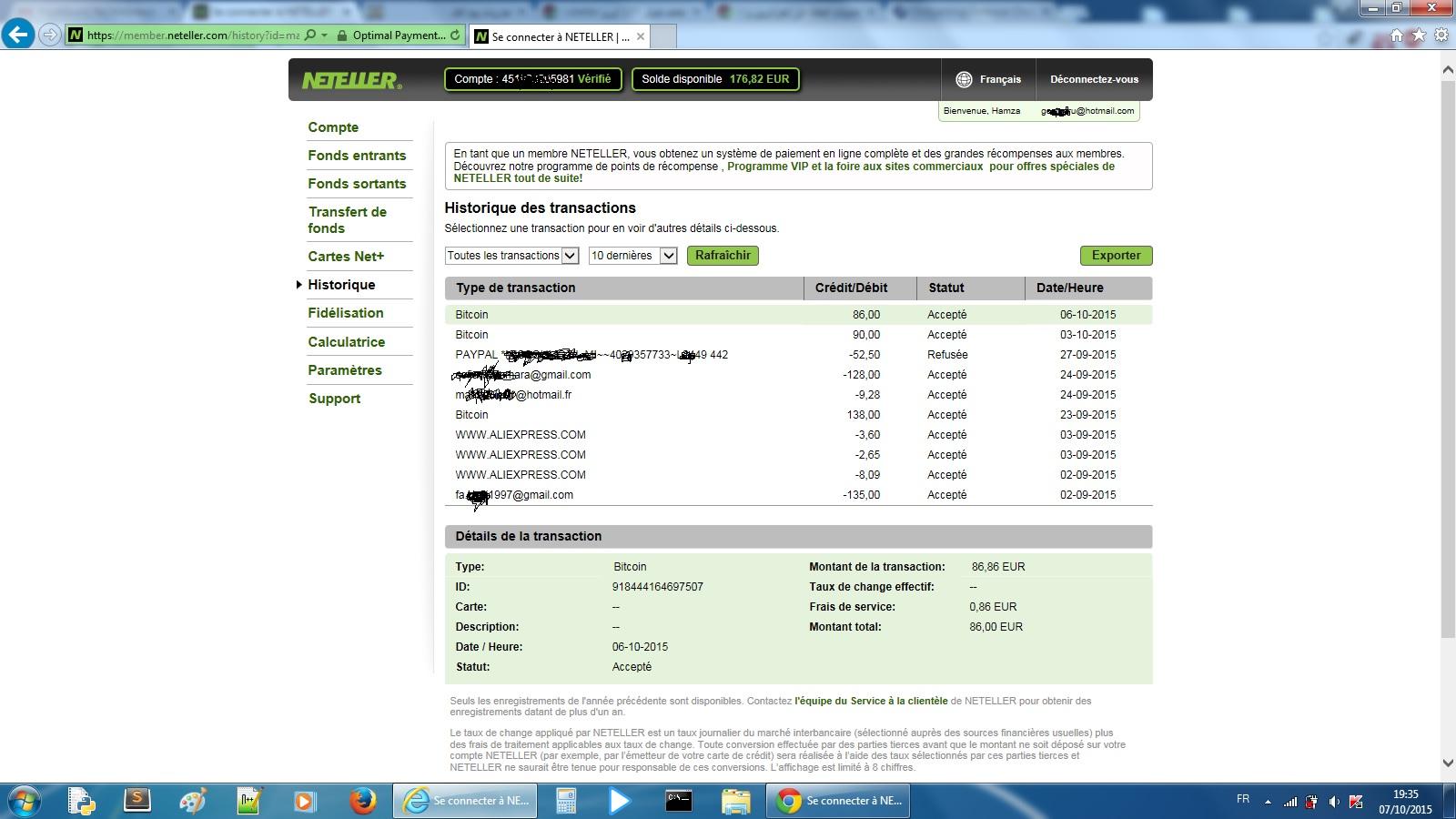Click the Rafraîchir button
1456x819 pixels.
click(x=723, y=256)
